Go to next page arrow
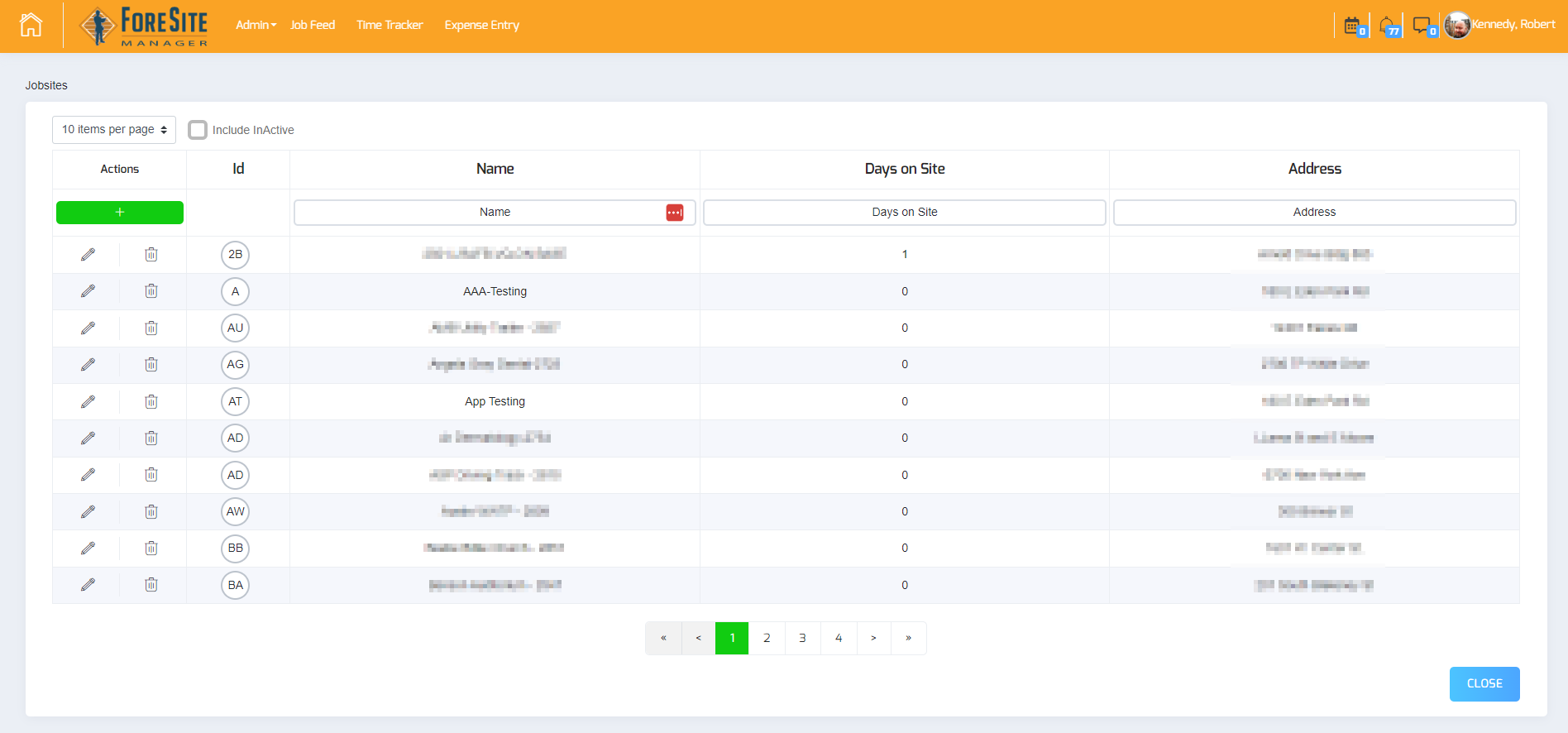The height and width of the screenshot is (733, 1568). (x=873, y=638)
